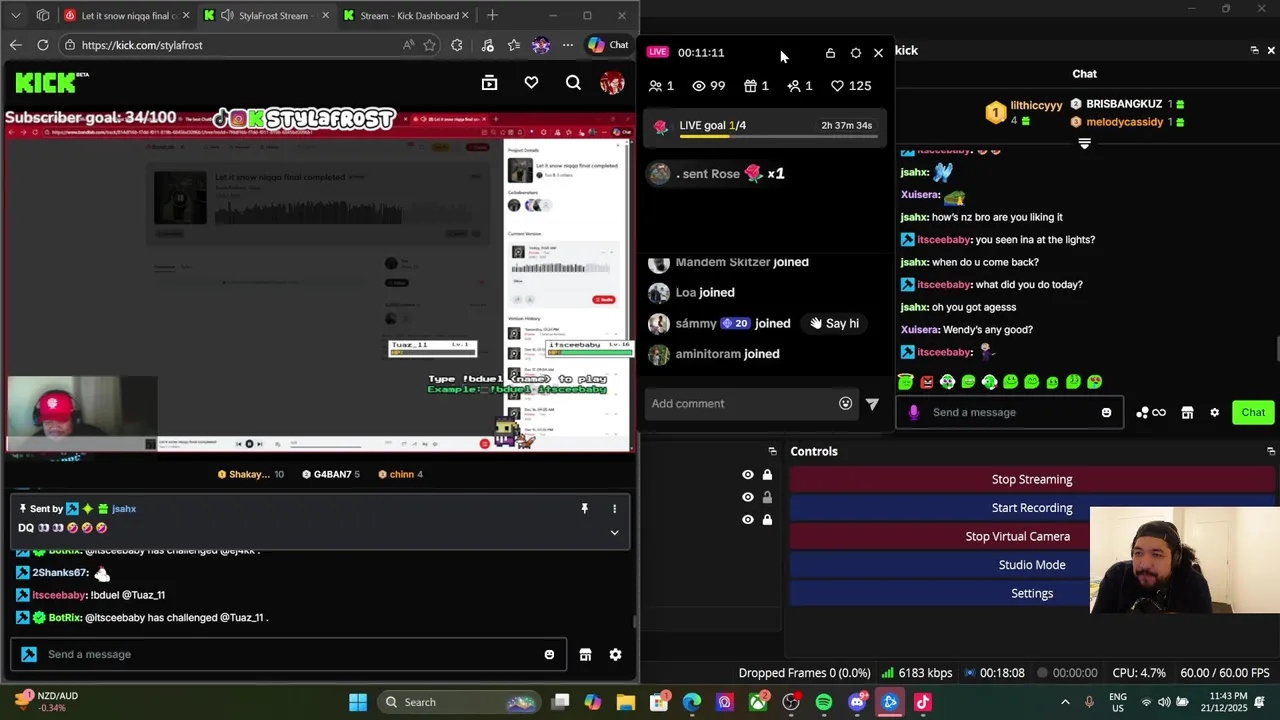The image size is (1280, 720).
Task: Toggle first source visibility eye in OBS
Action: [747, 475]
